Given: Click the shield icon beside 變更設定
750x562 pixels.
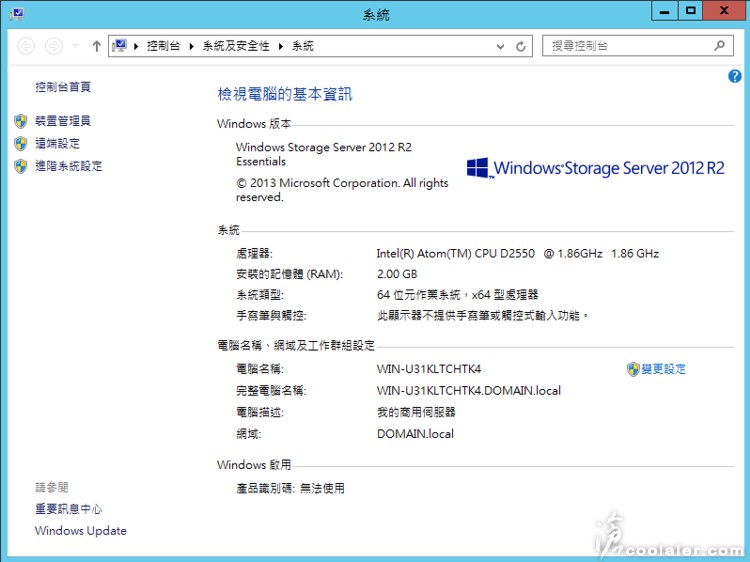Looking at the screenshot, I should click(x=633, y=369).
